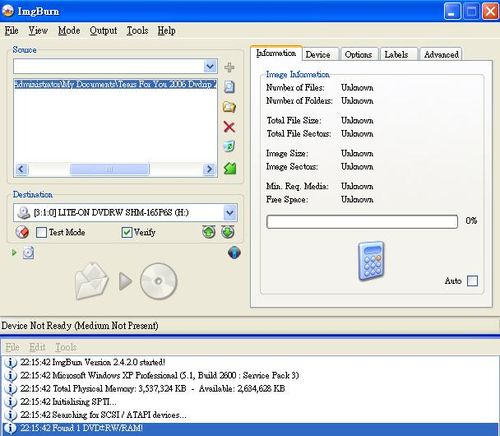
Task: Minimize the ImgBurn window
Action: [x=452, y=11]
